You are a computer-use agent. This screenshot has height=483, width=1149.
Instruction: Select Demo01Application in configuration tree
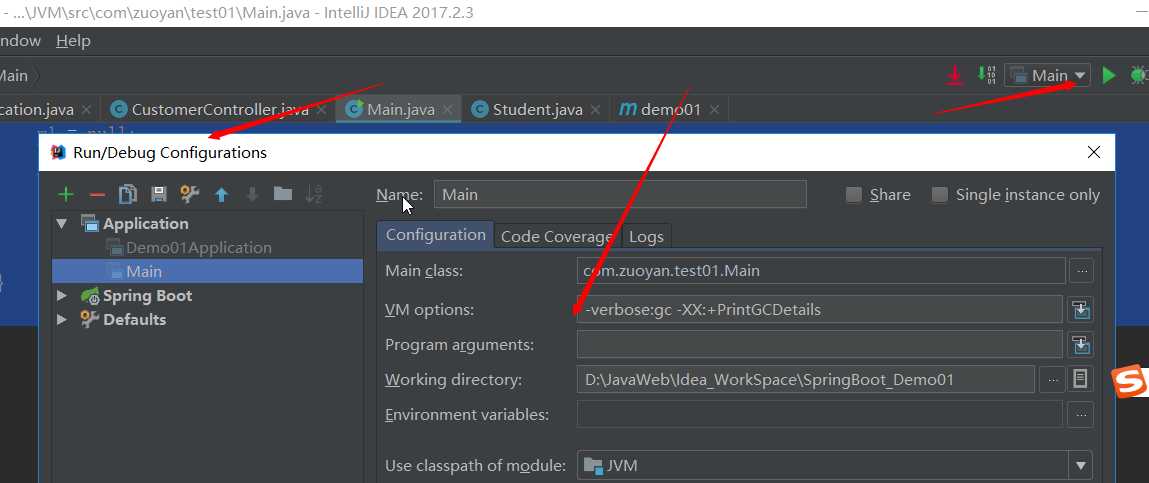click(x=199, y=248)
